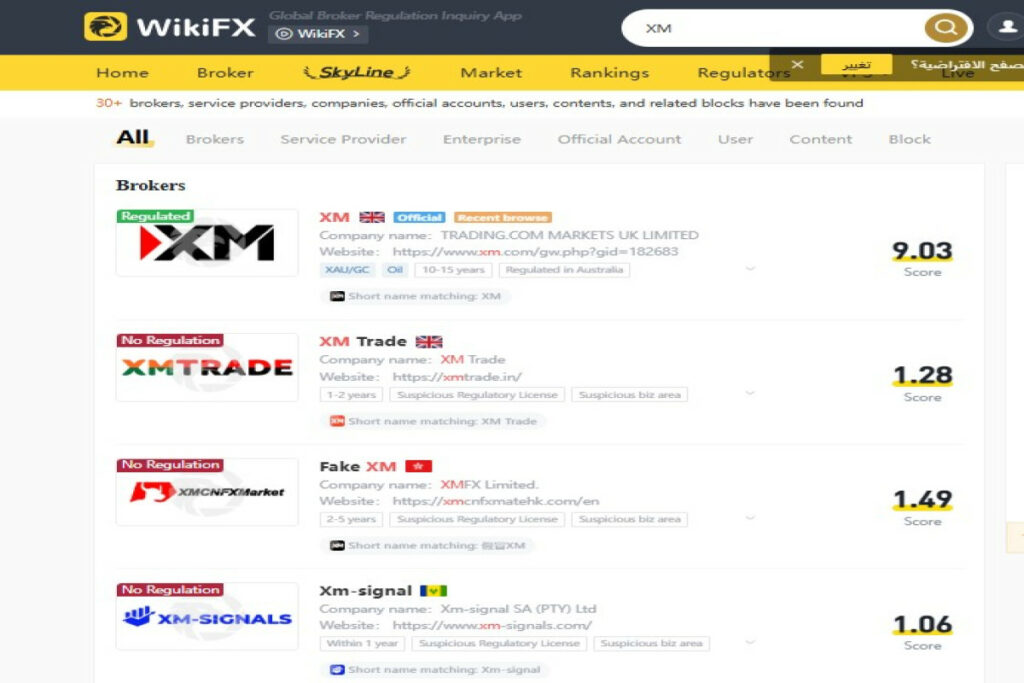Screen dimensions: 1024x683
Task: Click the Regulated label on XM logo
Action: click(155, 216)
